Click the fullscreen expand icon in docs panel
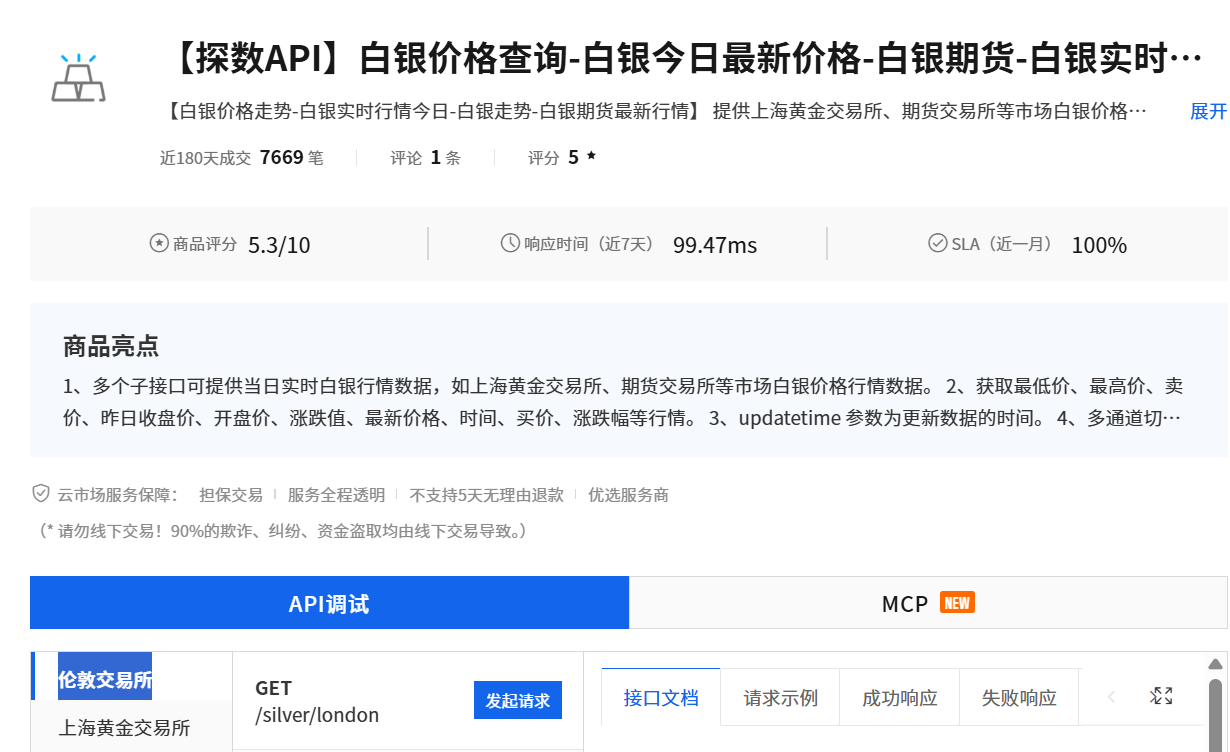The image size is (1230, 752). tap(1161, 696)
